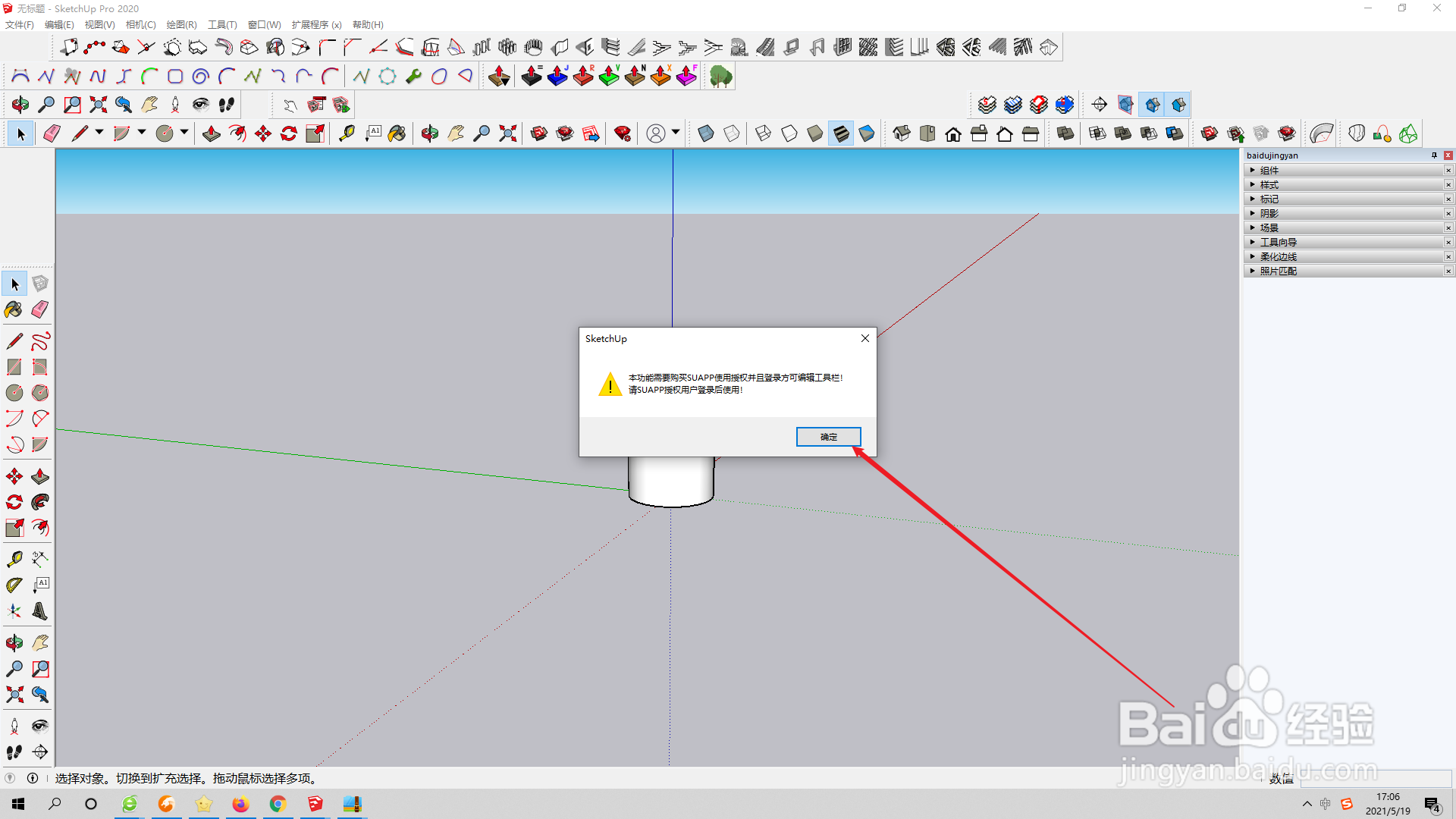Close the SketchUp warning dialog

[865, 339]
